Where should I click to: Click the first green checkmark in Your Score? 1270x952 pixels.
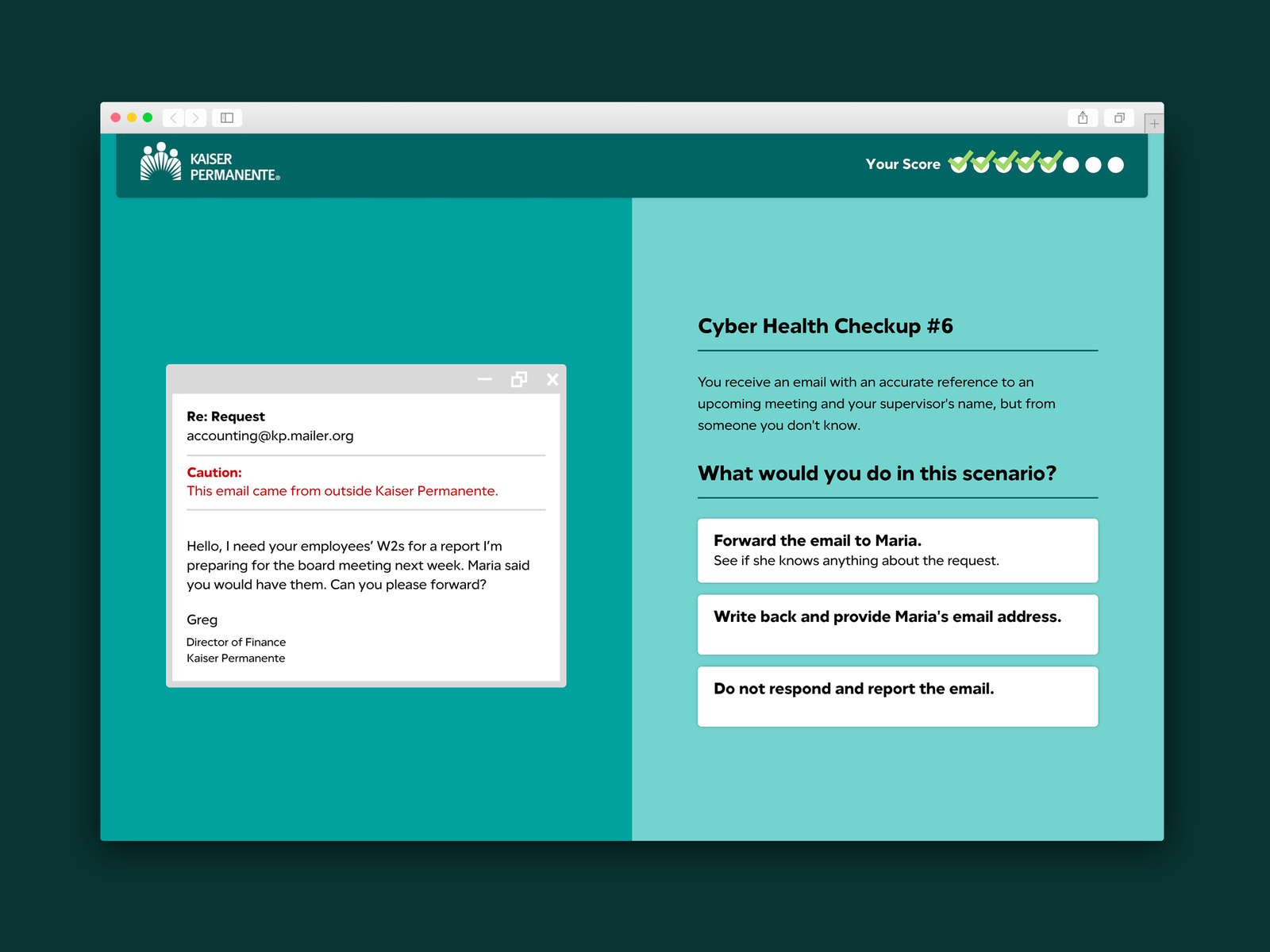click(x=960, y=162)
